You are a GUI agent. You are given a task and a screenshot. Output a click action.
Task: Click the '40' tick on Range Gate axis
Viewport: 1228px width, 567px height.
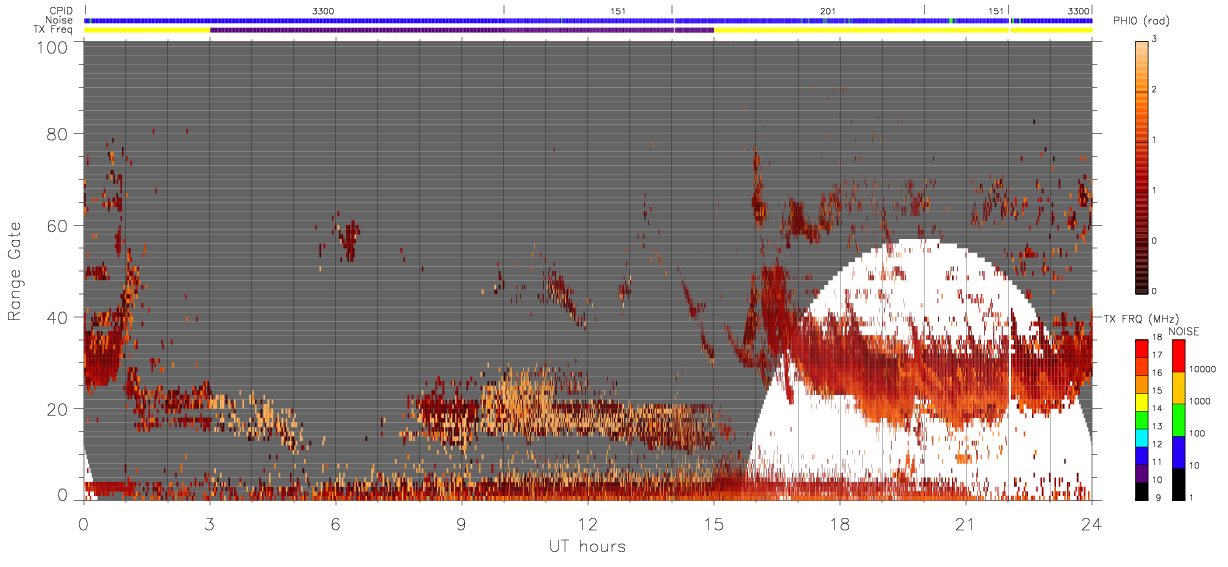pos(58,317)
